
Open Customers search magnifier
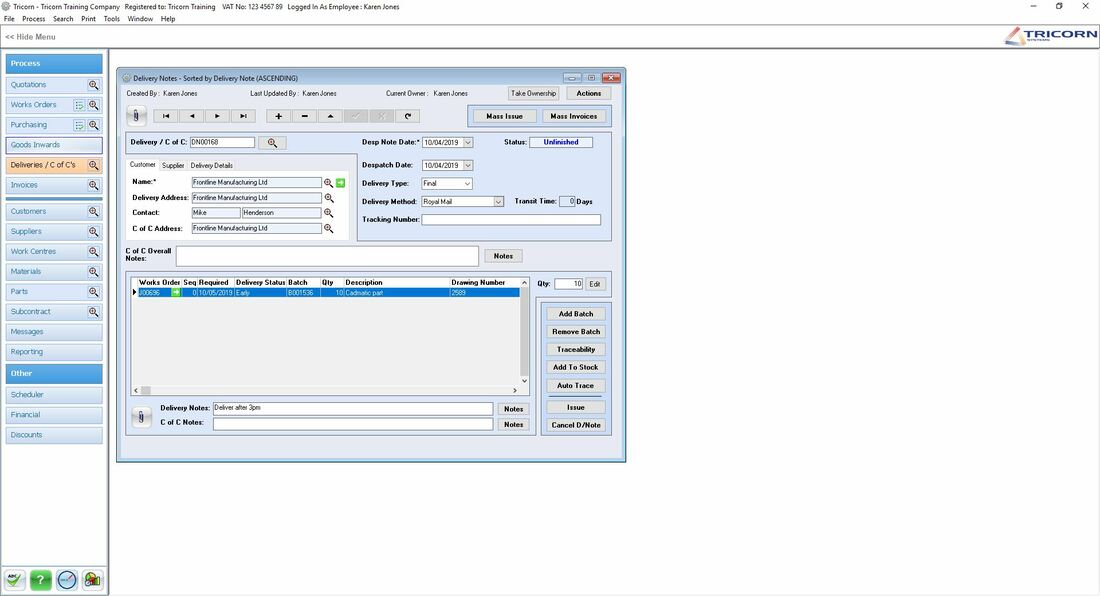coord(93,212)
